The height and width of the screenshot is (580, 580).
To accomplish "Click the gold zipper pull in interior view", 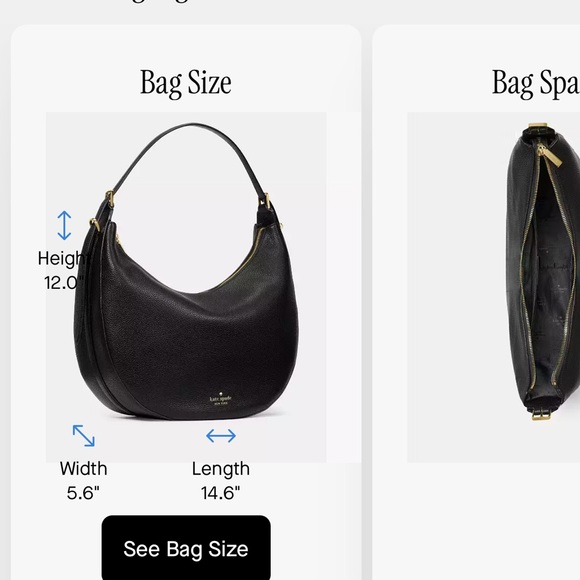I will pos(549,156).
